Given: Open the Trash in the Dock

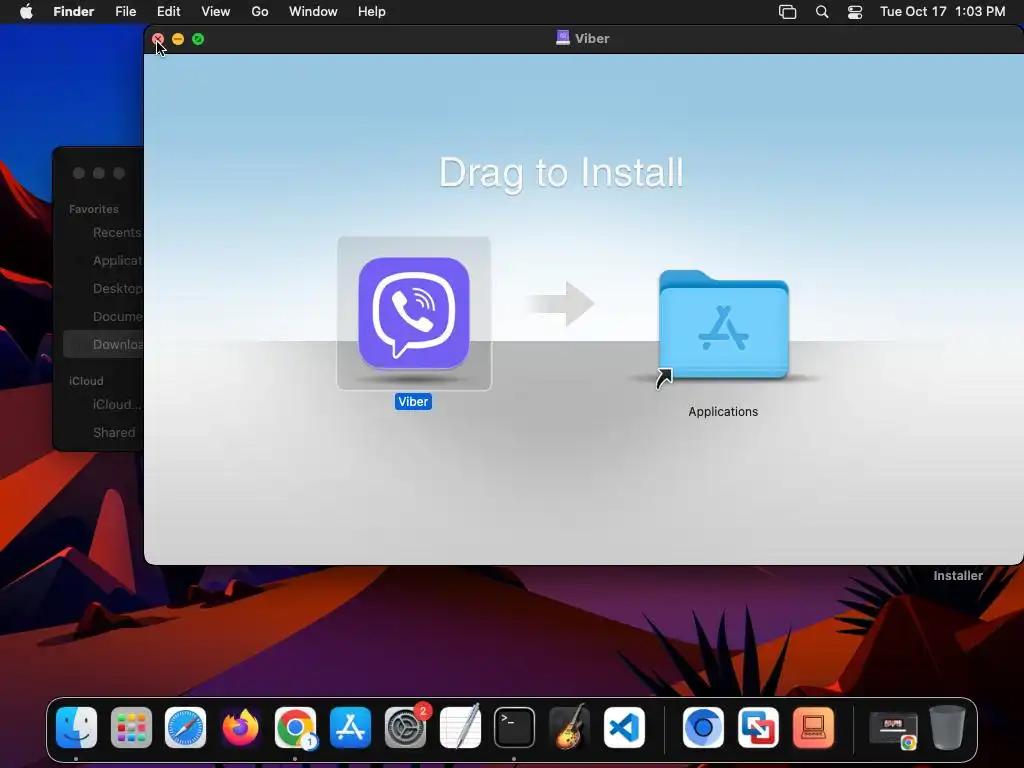Looking at the screenshot, I should (x=948, y=727).
